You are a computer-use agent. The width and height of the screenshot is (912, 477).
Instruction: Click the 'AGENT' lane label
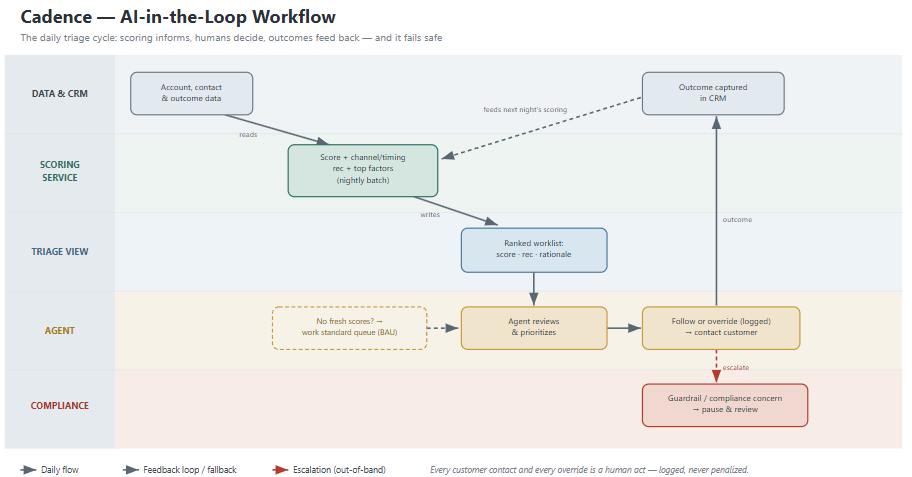click(60, 330)
